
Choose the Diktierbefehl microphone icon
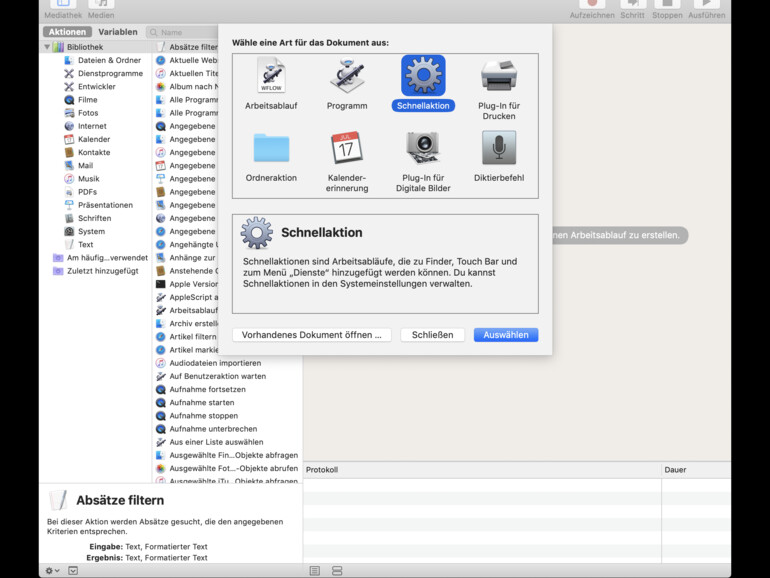[x=499, y=148]
